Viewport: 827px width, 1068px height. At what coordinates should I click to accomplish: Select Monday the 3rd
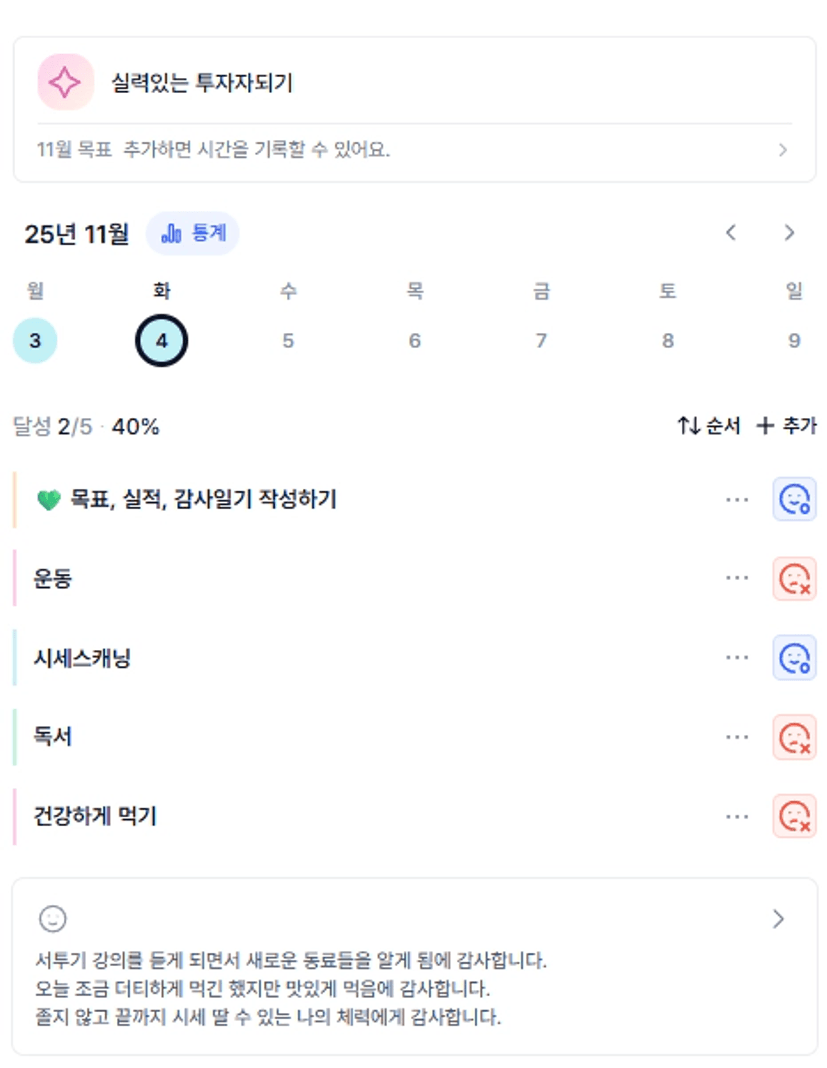click(35, 341)
